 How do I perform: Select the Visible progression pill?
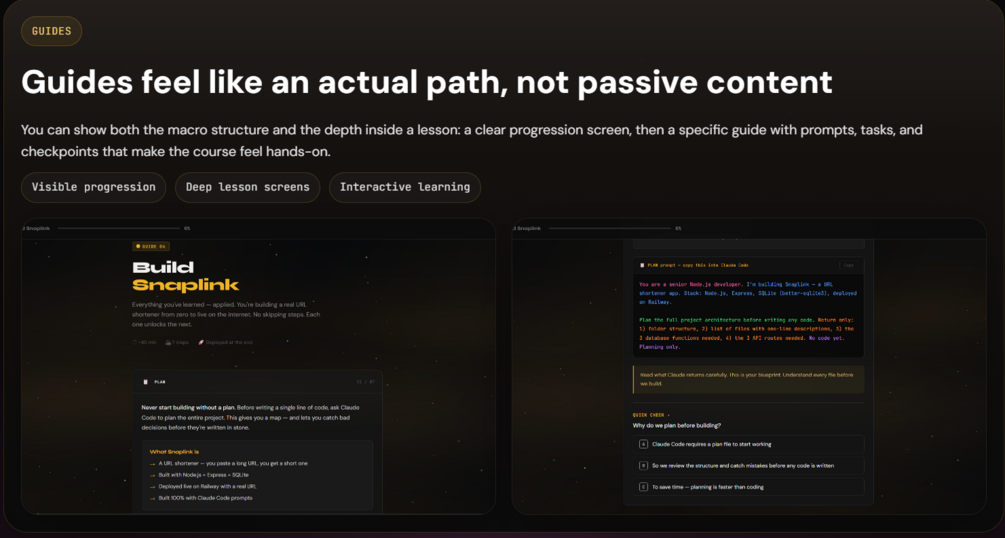point(94,187)
